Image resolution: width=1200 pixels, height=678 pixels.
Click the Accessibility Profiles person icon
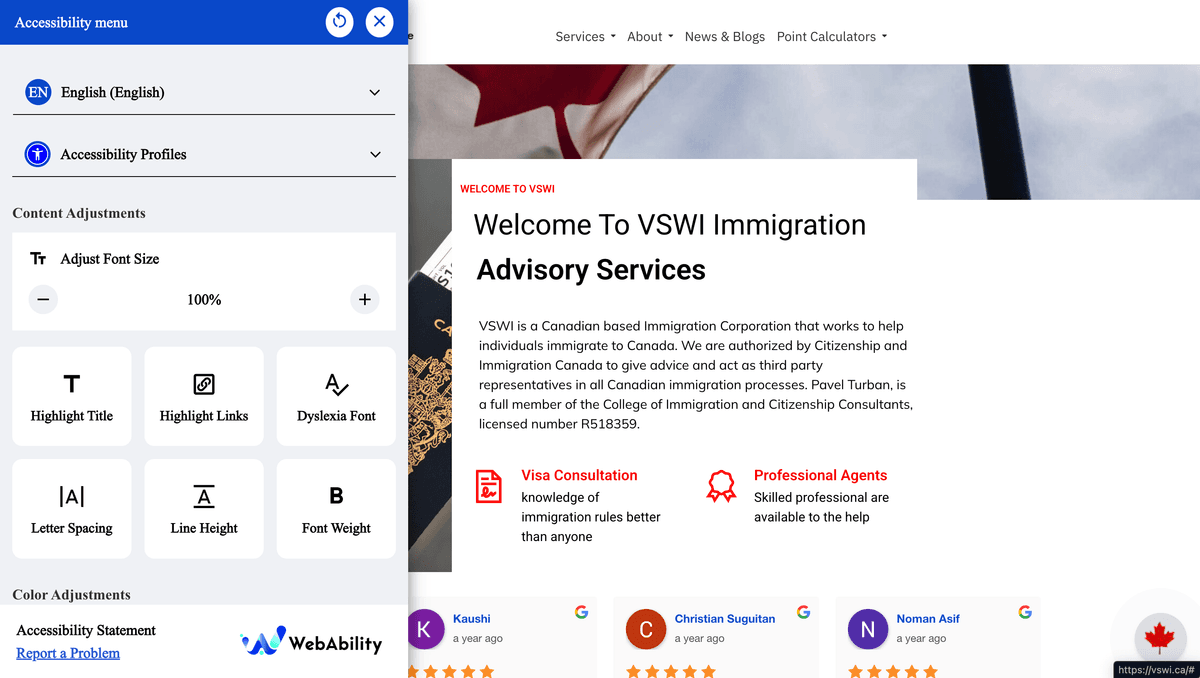(38, 154)
